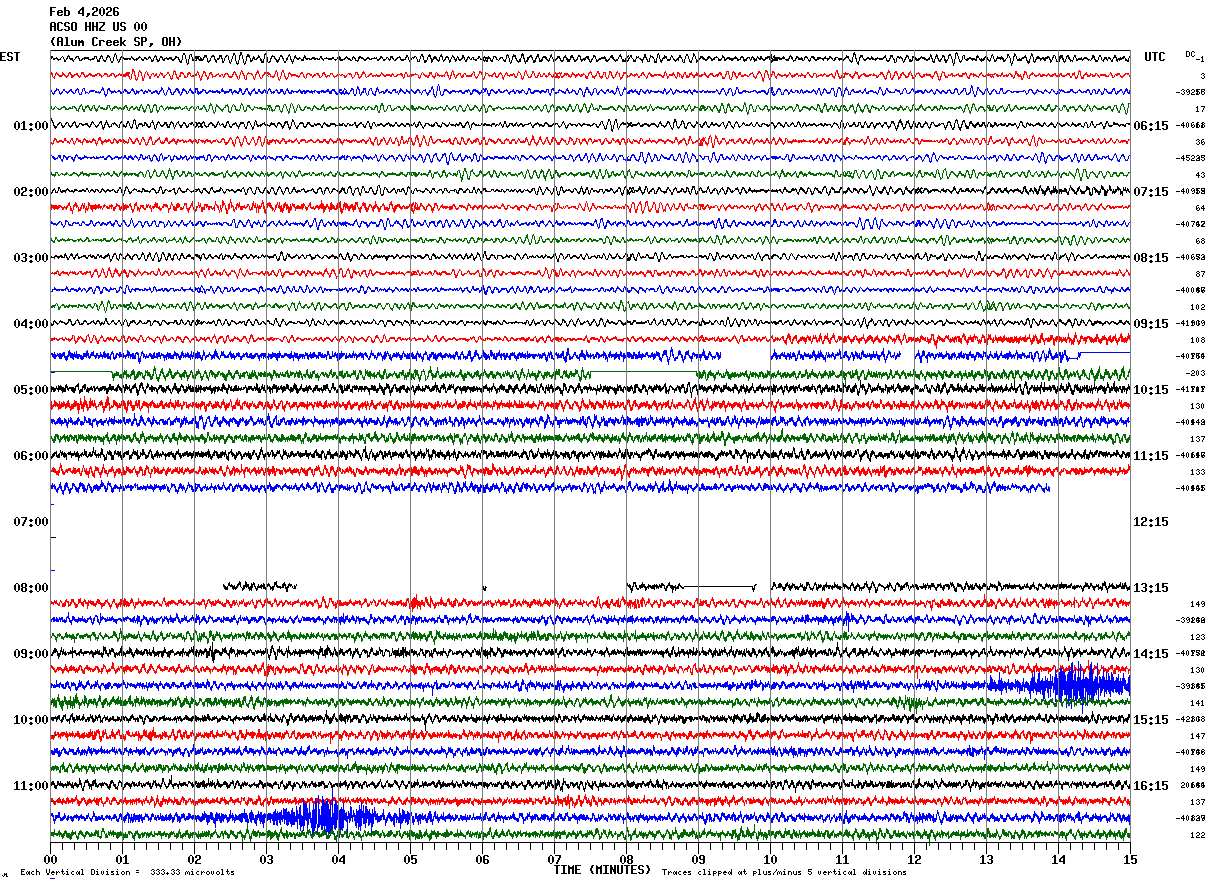Click minute tick label 05 on time axis
Screen dimensions: 1210x886
pyautogui.click(x=410, y=859)
